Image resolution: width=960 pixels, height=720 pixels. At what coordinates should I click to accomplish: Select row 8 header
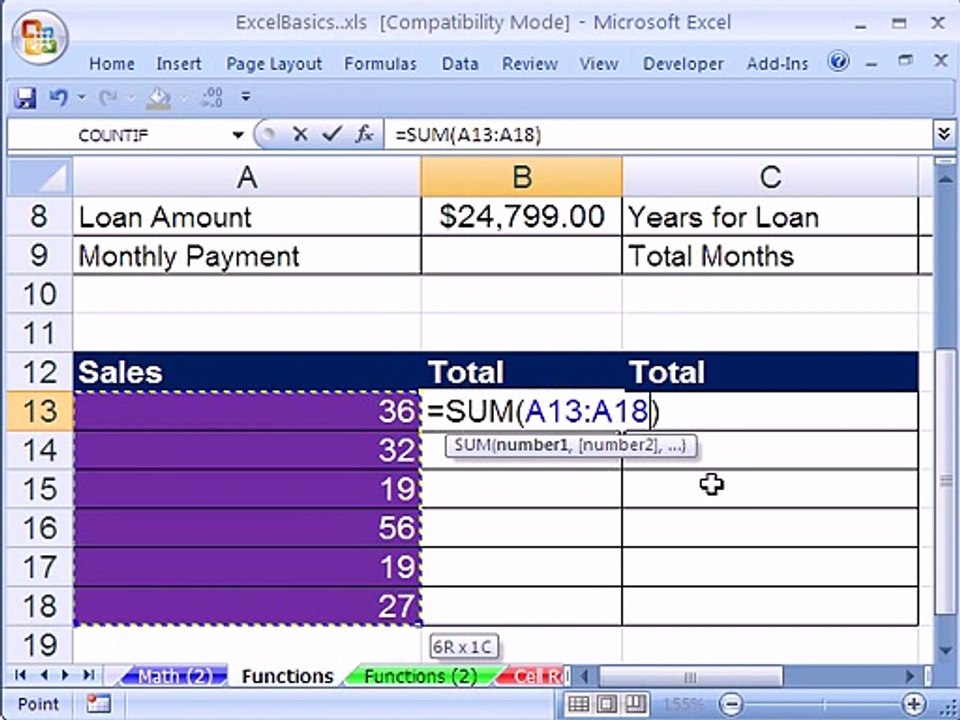[x=40, y=216]
